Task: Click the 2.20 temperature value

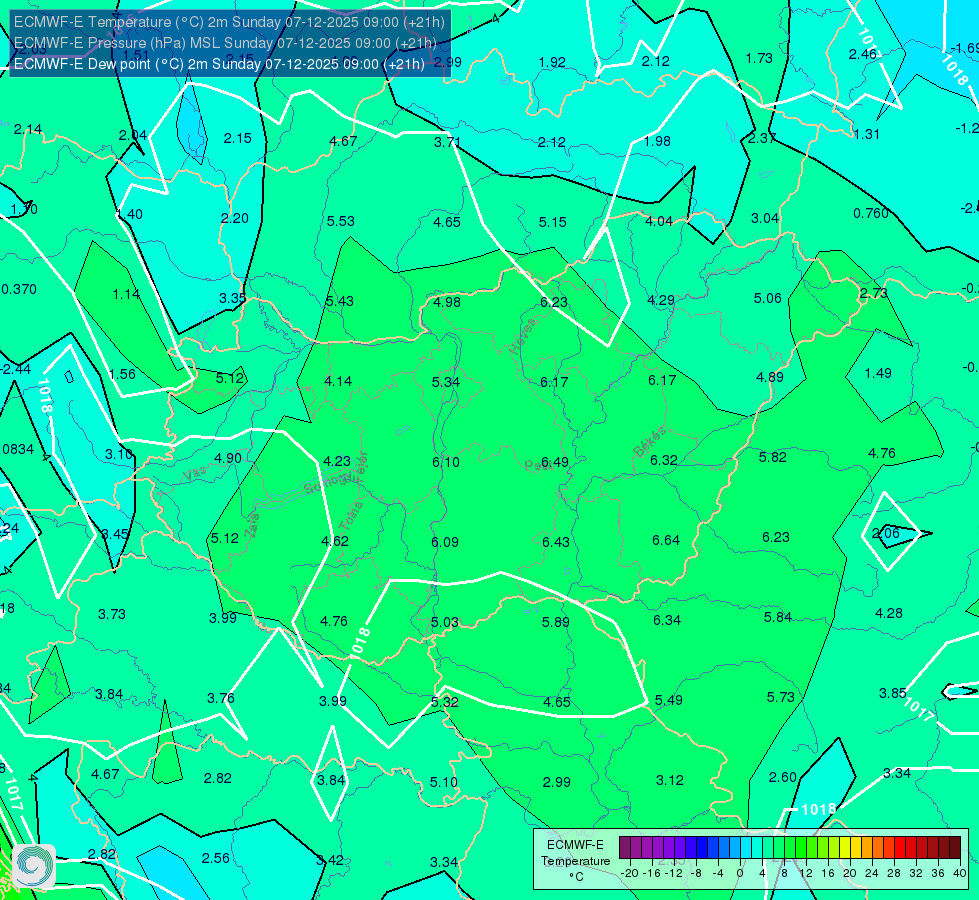Action: [x=235, y=219]
